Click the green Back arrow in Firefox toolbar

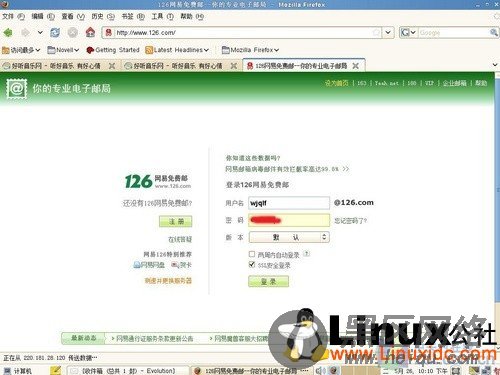(x=8, y=33)
